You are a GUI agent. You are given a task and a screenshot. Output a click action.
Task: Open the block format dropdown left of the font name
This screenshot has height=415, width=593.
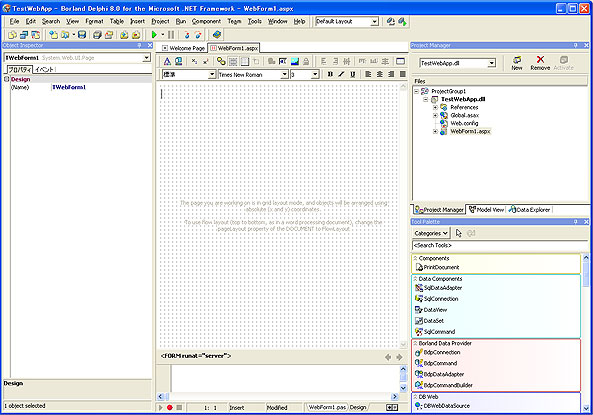click(x=212, y=75)
